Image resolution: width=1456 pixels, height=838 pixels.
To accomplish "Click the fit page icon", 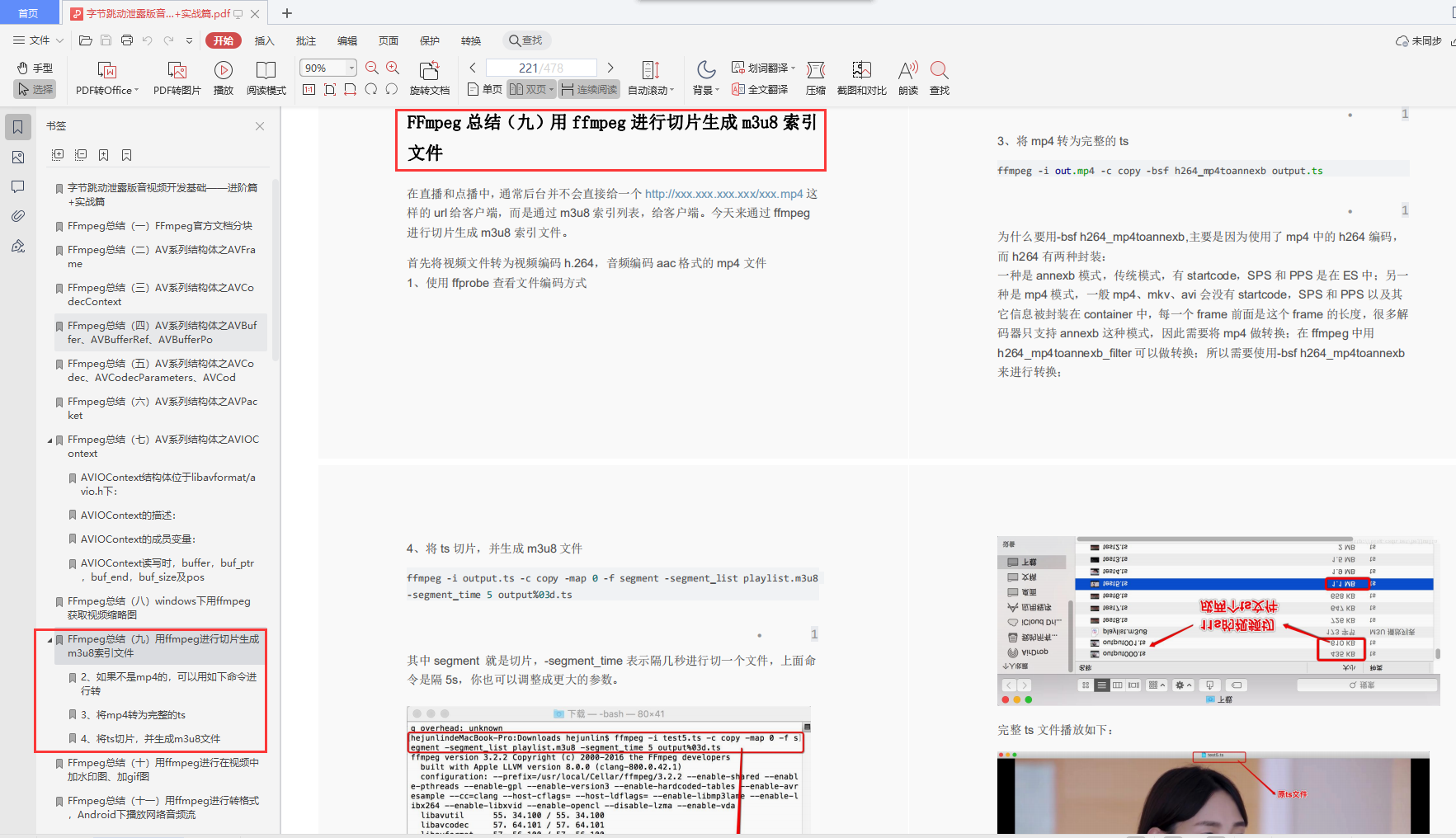I will [x=330, y=89].
